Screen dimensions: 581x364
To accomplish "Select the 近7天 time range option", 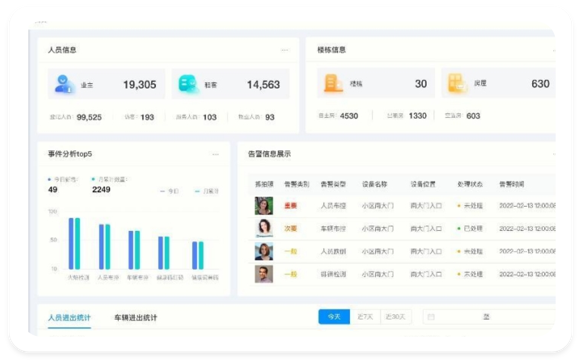I will point(365,317).
